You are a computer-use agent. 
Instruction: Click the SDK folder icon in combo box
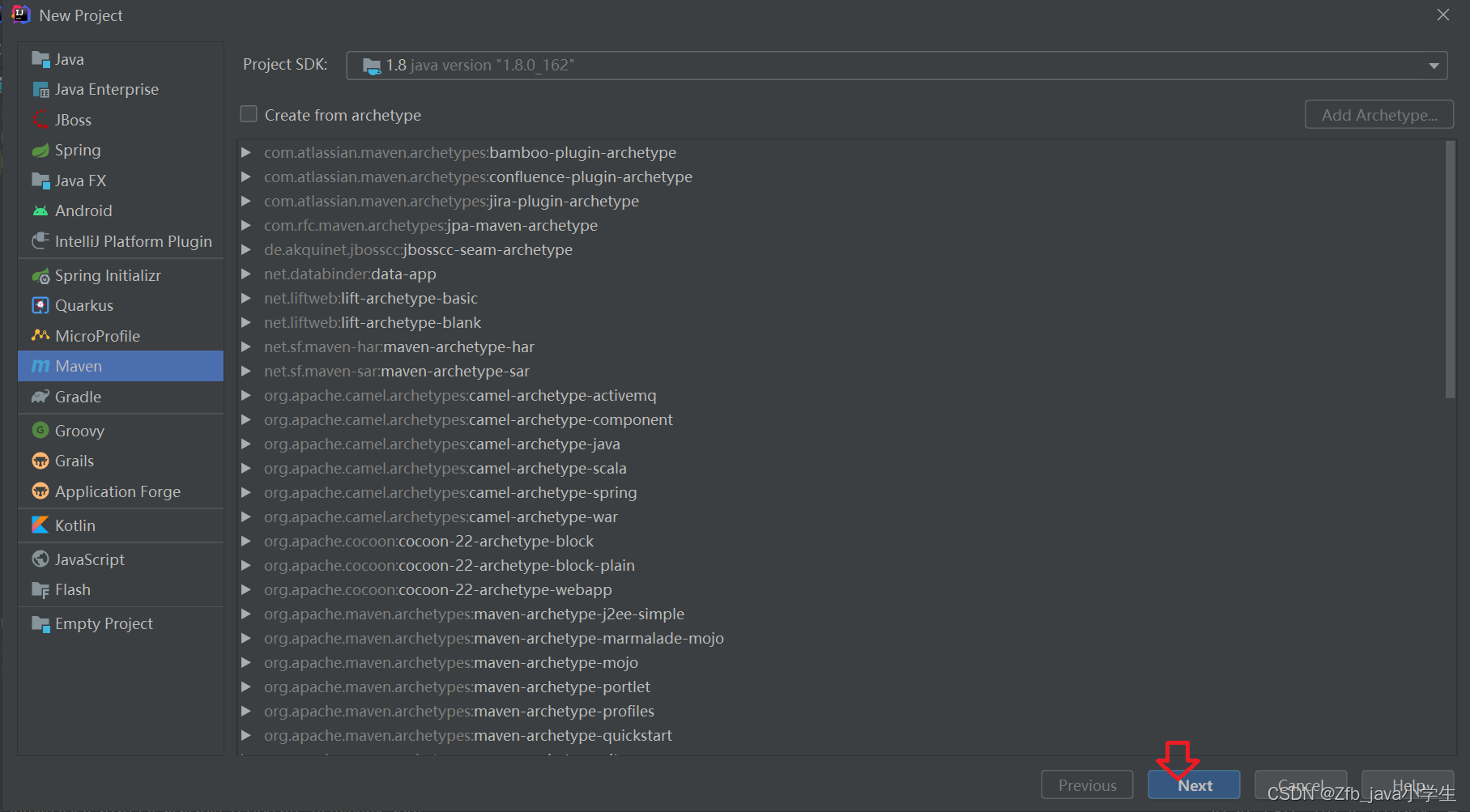(372, 66)
